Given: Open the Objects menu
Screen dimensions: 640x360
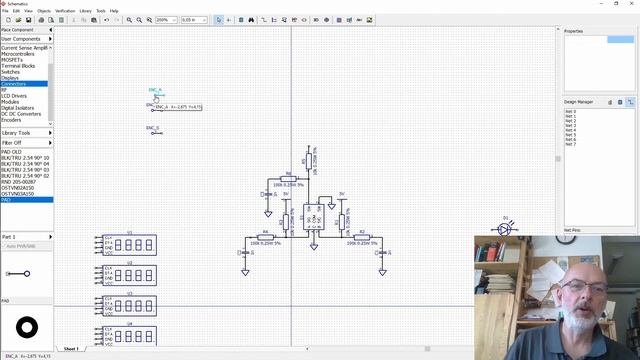Looking at the screenshot, I should click(x=44, y=11).
